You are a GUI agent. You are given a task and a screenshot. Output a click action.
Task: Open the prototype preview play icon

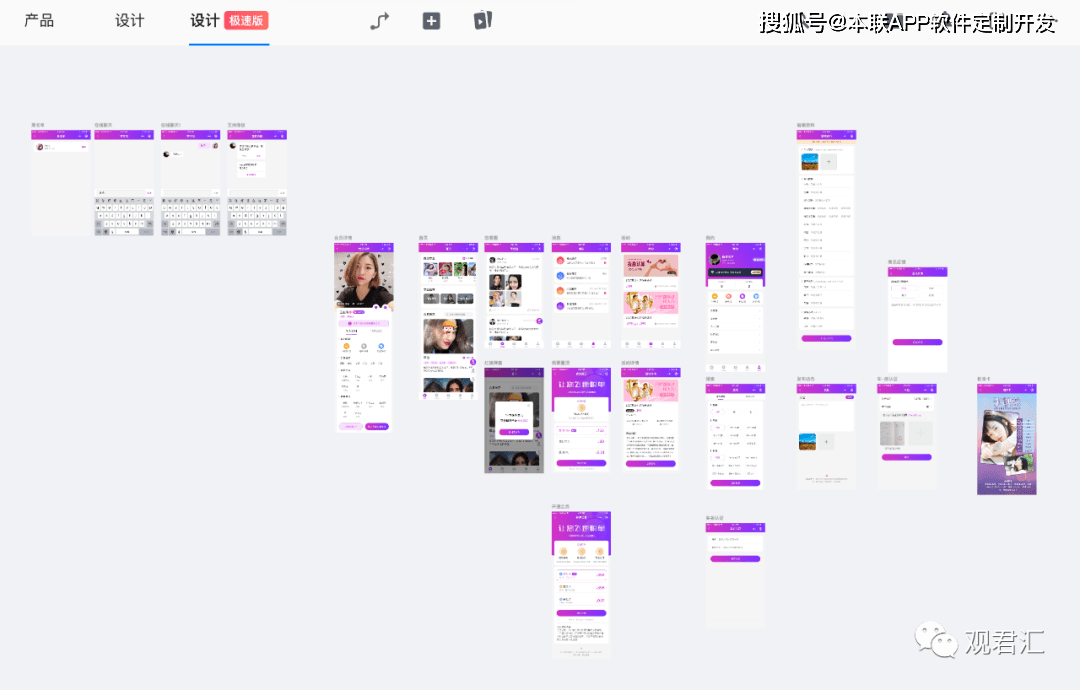(x=483, y=21)
